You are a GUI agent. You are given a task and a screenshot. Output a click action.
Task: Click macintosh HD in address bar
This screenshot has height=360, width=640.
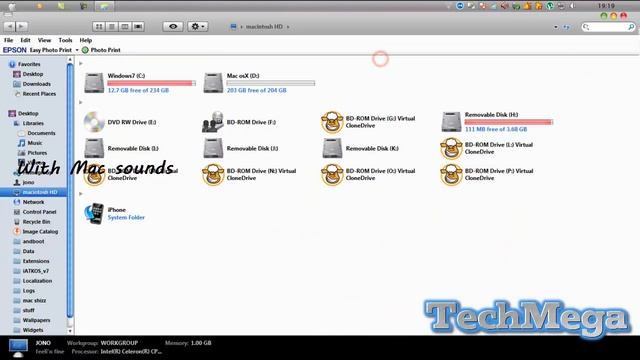tap(264, 27)
